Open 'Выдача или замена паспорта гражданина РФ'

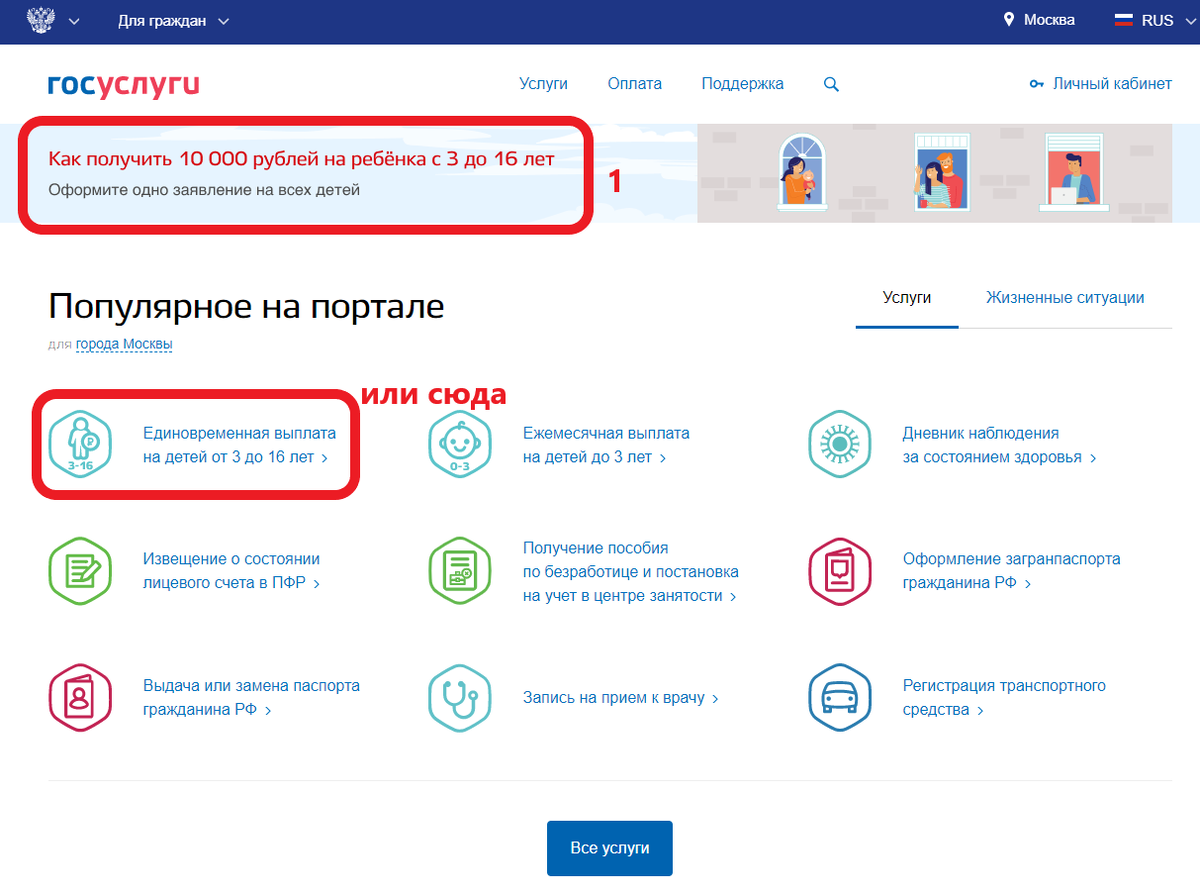tap(251, 698)
